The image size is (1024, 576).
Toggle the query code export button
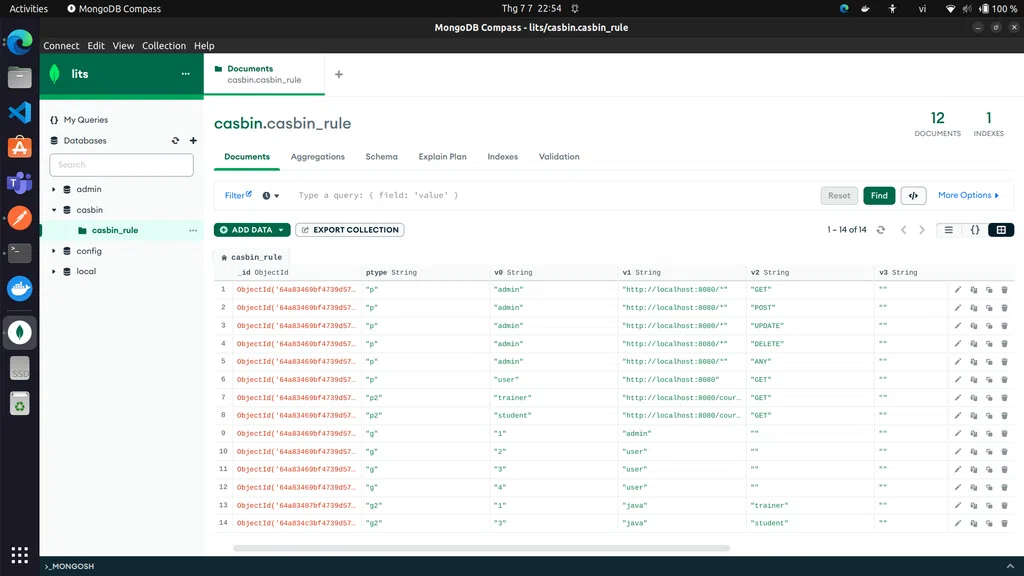coord(913,195)
